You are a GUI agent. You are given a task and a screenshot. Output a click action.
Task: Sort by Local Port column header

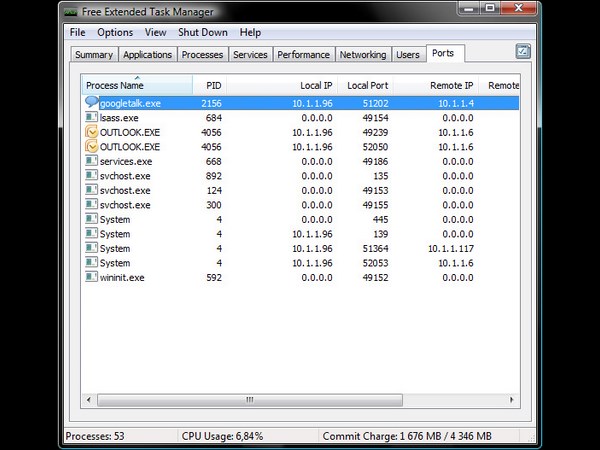[367, 86]
